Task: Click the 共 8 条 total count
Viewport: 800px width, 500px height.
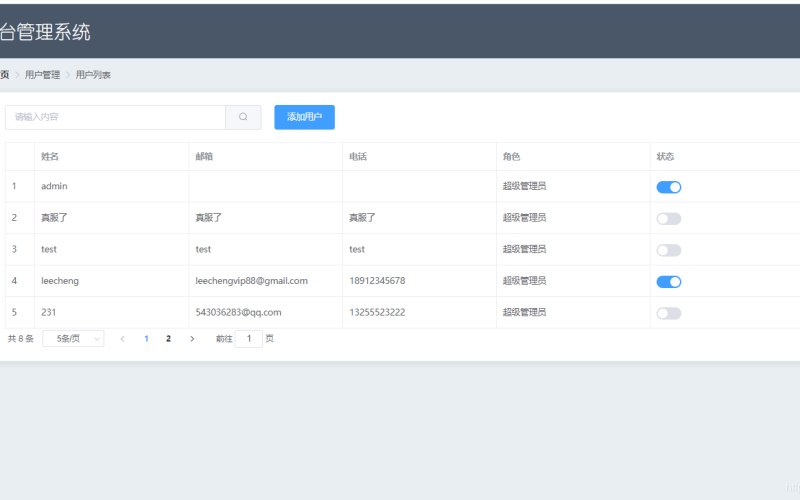Action: click(x=20, y=339)
